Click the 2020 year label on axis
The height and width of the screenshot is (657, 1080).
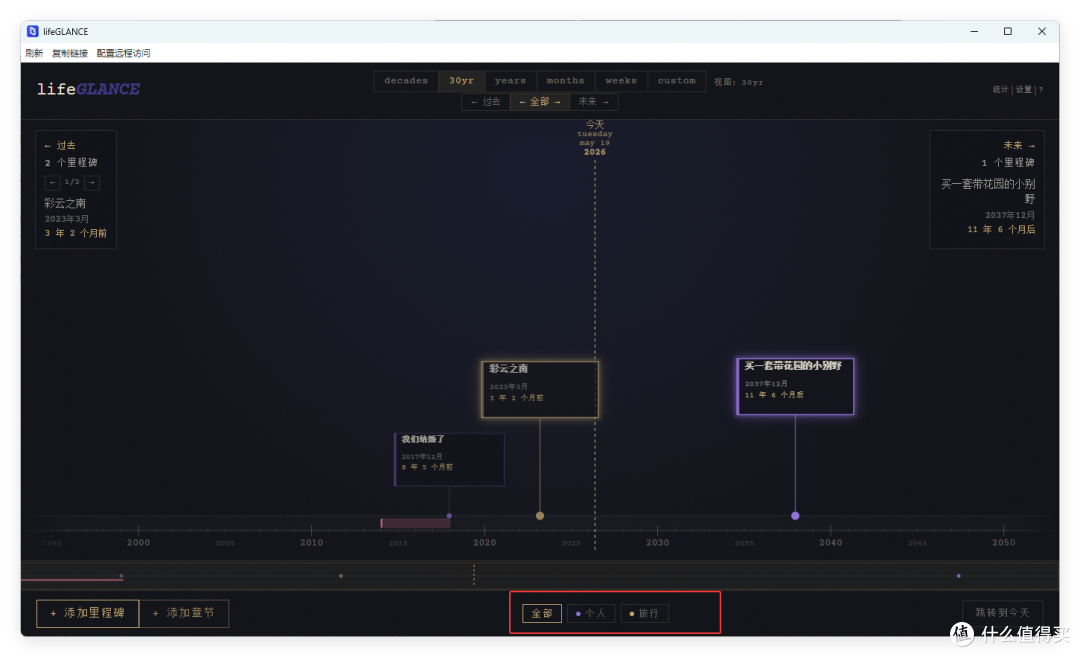point(485,543)
